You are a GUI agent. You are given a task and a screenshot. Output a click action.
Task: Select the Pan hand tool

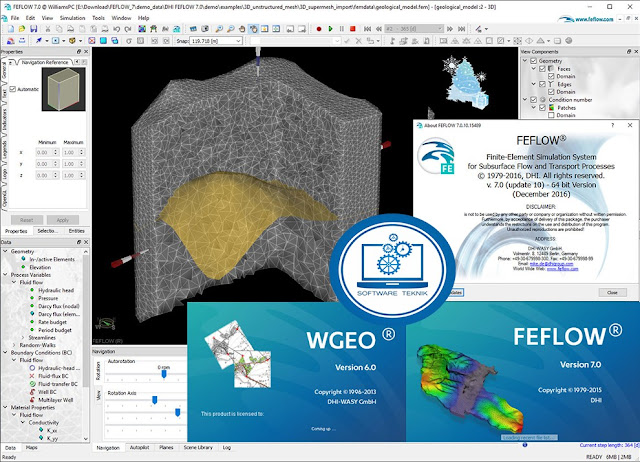point(242,29)
